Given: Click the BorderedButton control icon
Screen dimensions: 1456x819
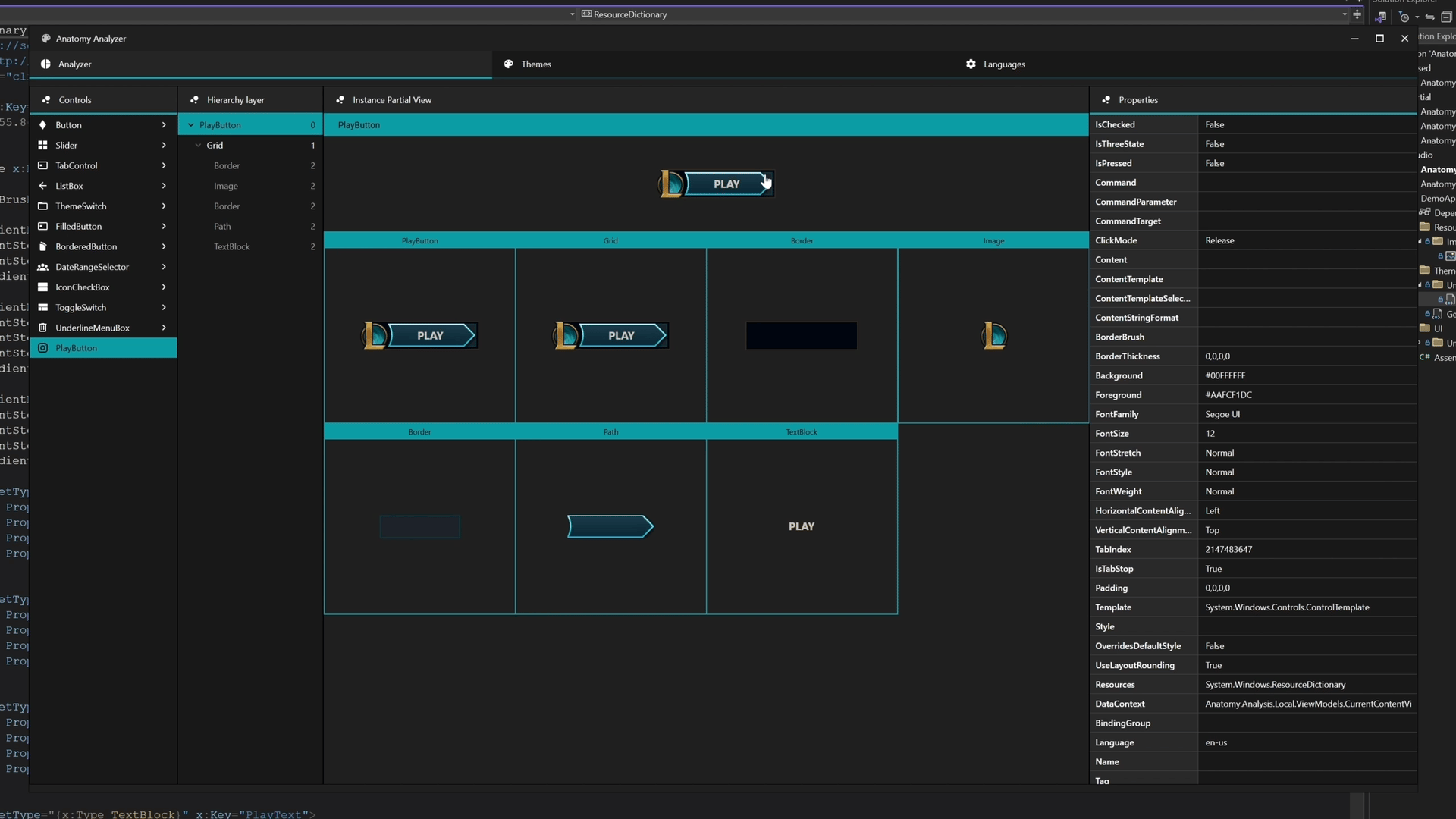Looking at the screenshot, I should [x=42, y=246].
